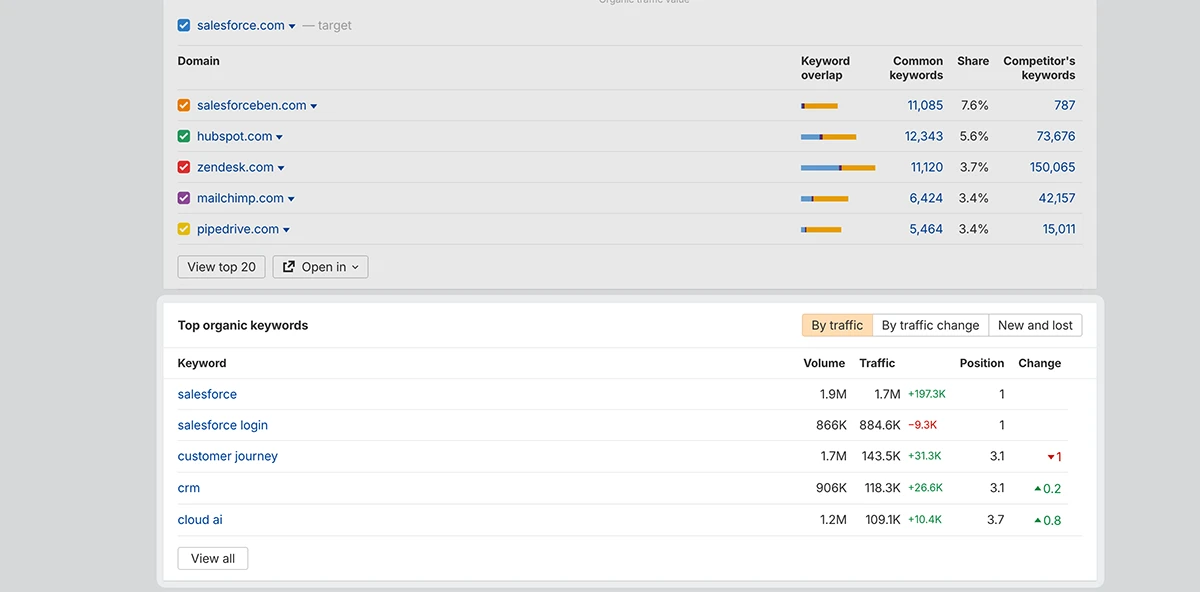
Task: Click zendesk.com keyword overlap bar
Action: click(x=838, y=167)
